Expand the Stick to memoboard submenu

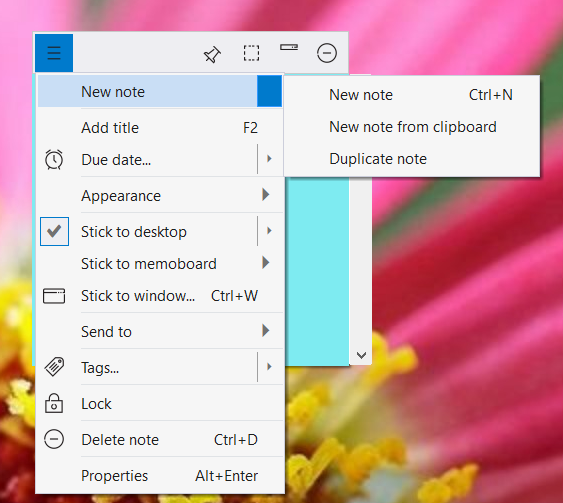(266, 263)
